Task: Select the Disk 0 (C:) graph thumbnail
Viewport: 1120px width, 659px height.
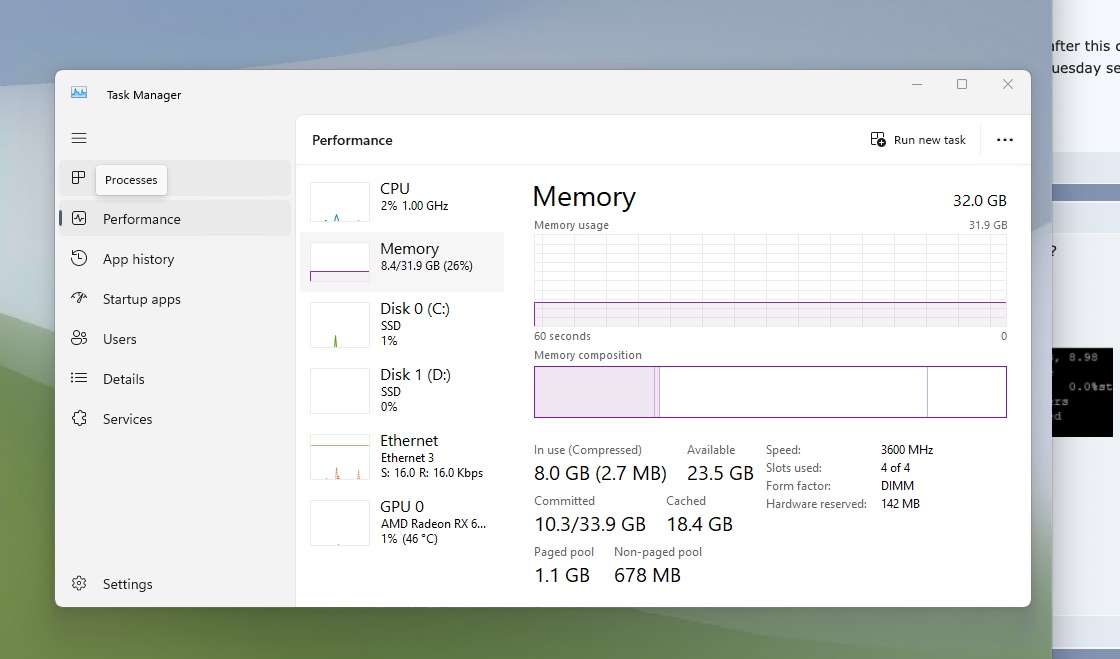Action: [339, 325]
